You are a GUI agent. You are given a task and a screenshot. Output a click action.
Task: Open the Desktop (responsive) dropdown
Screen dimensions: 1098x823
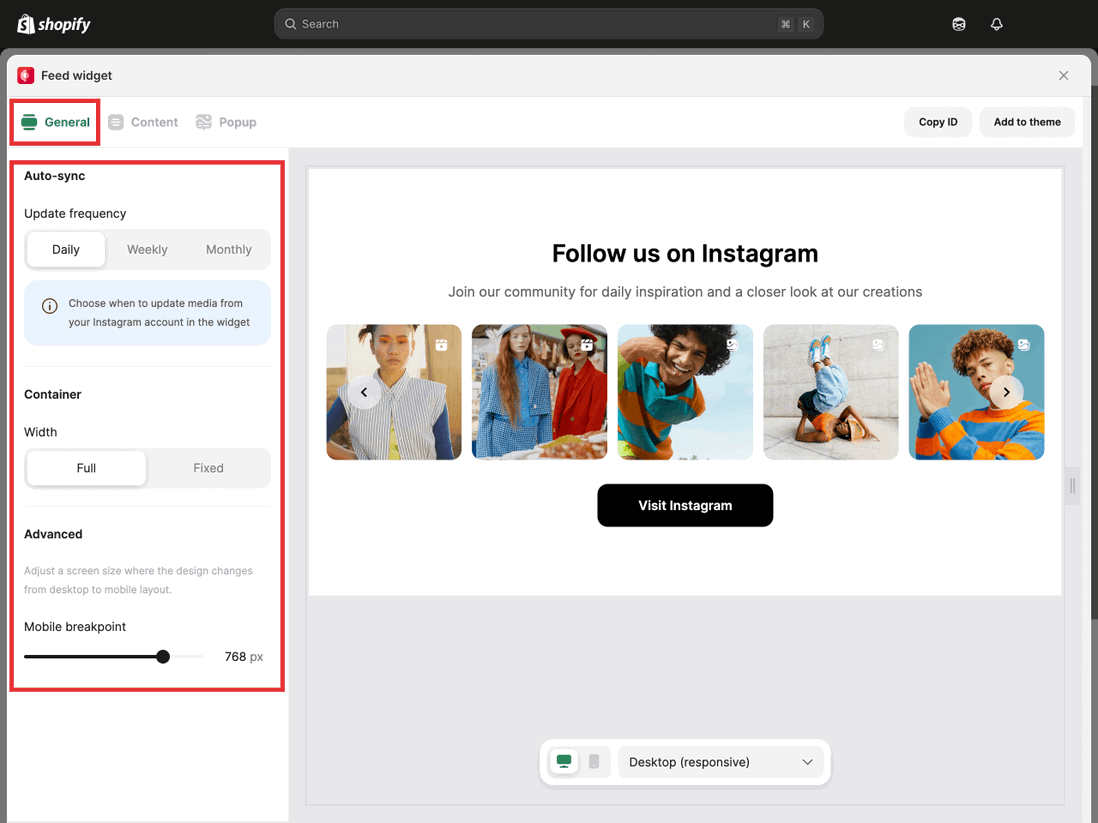721,761
